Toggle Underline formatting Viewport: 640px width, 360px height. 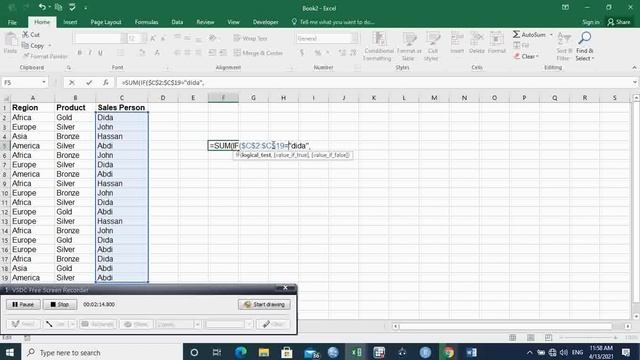[100, 53]
